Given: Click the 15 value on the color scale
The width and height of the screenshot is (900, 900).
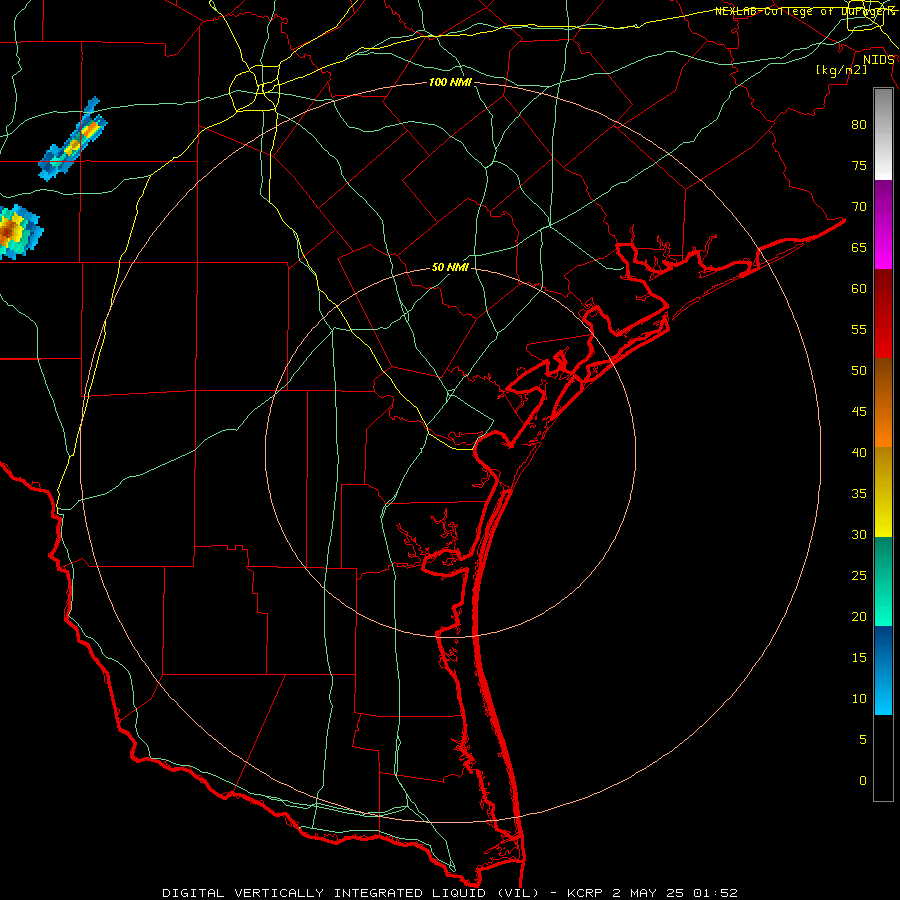Looking at the screenshot, I should (859, 658).
